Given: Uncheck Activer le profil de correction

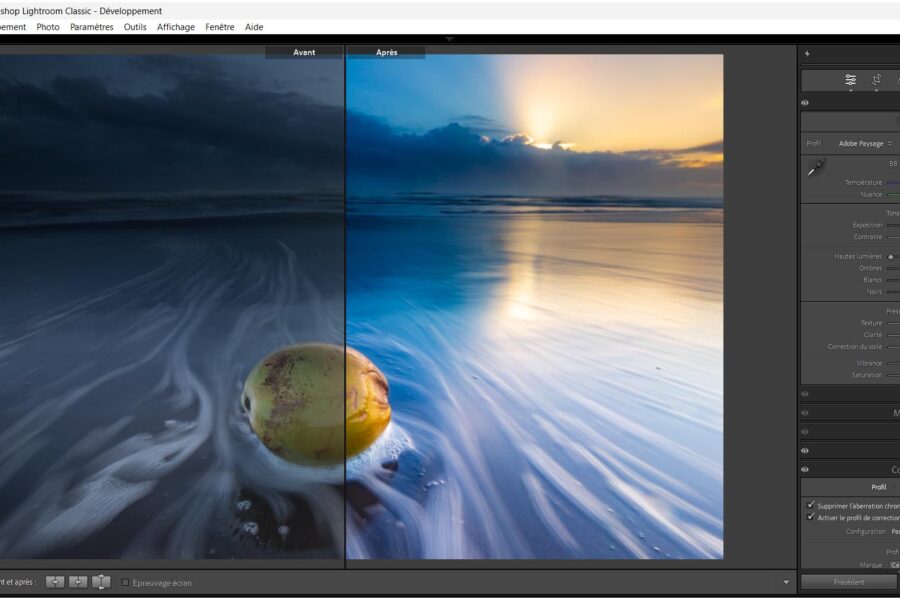Looking at the screenshot, I should [x=810, y=517].
